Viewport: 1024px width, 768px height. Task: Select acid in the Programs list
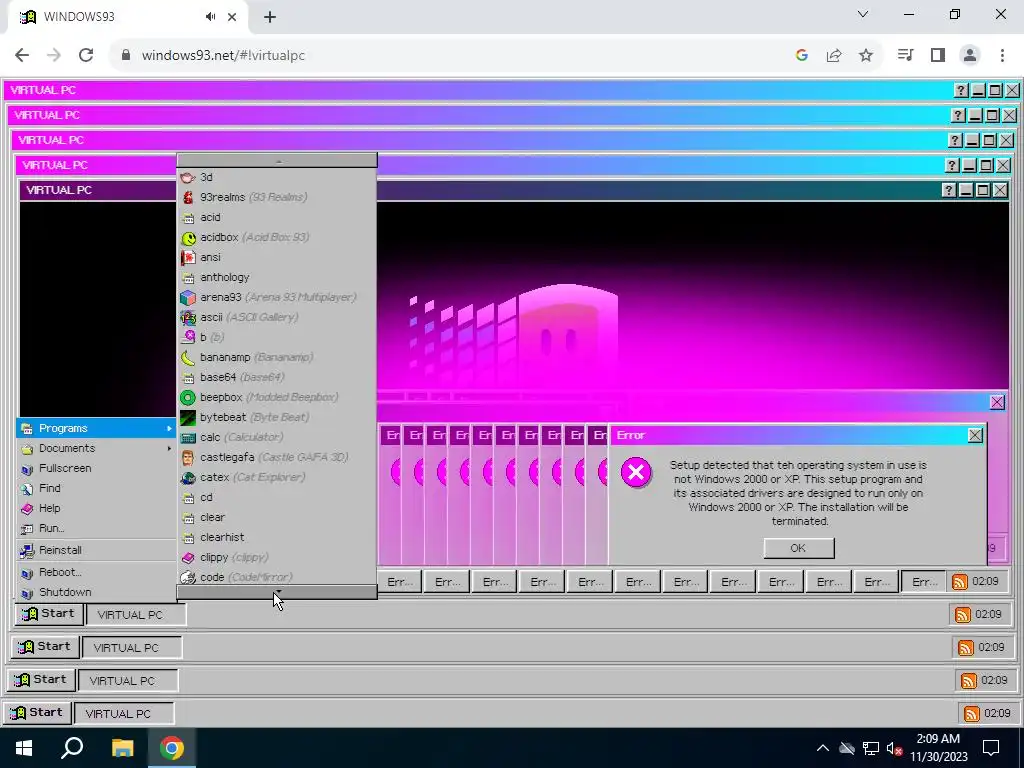click(x=277, y=217)
